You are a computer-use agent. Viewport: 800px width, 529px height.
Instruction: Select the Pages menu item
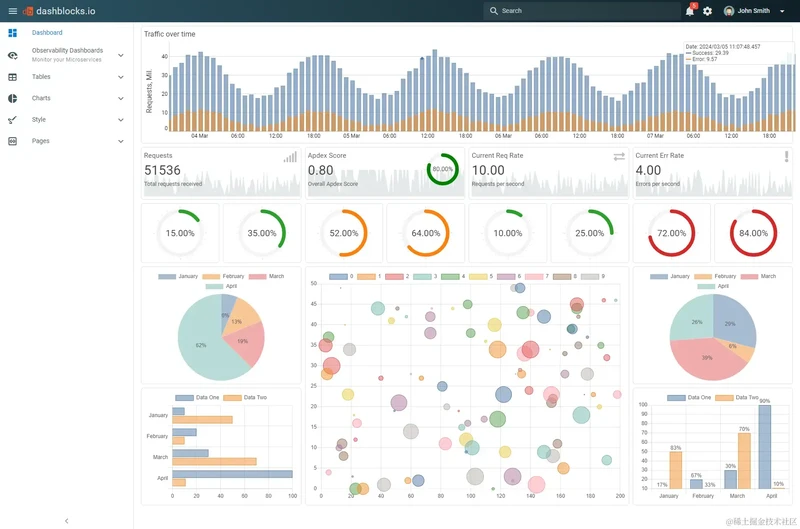pyautogui.click(x=66, y=141)
